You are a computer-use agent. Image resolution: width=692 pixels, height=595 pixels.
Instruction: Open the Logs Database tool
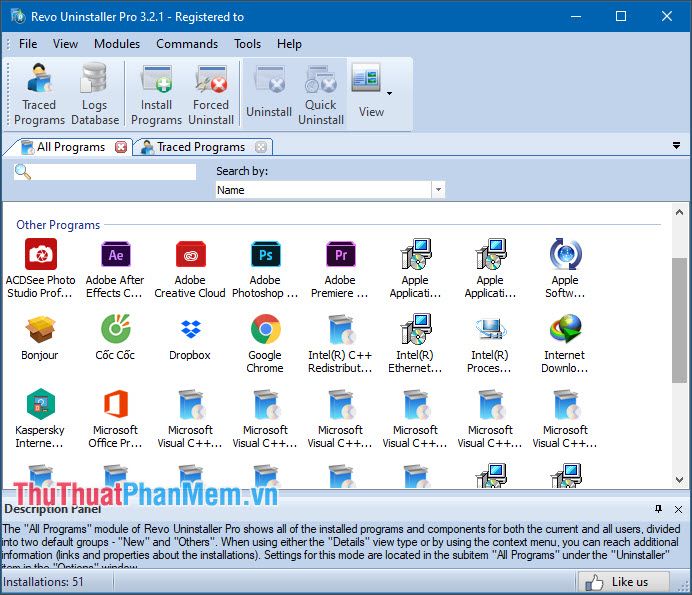coord(95,94)
